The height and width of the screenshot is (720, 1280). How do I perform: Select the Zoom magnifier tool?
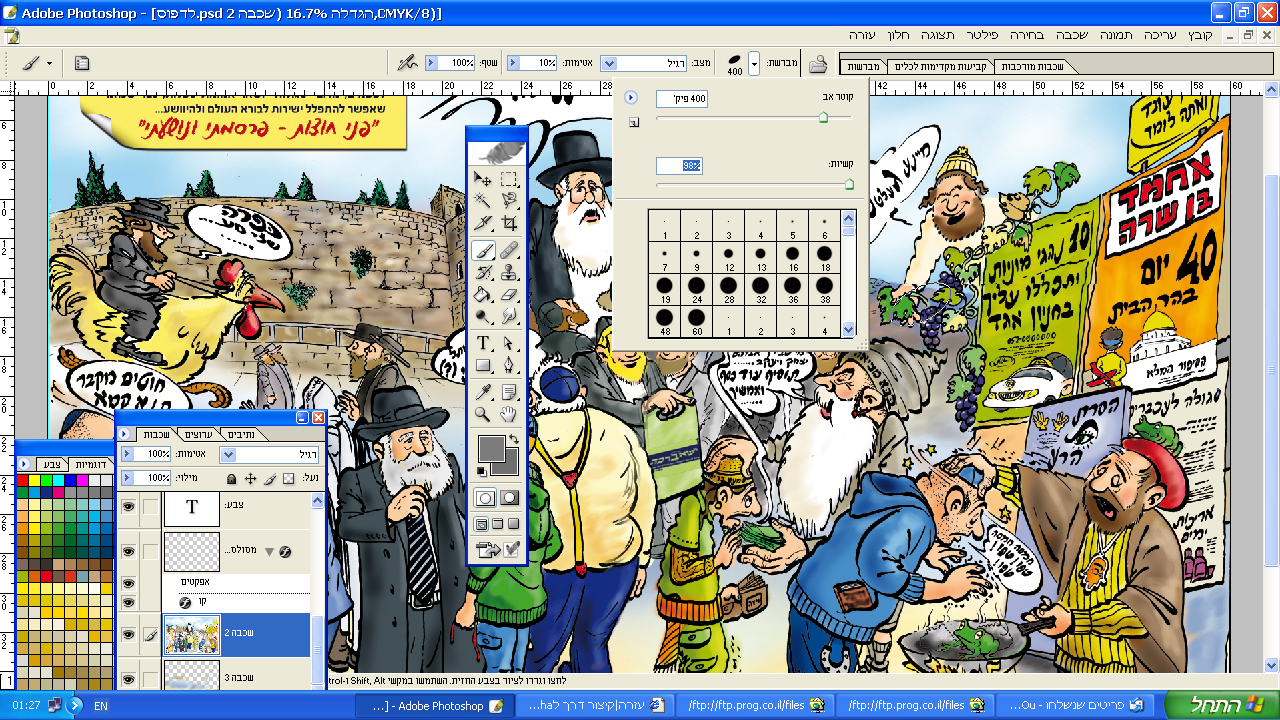(x=484, y=414)
